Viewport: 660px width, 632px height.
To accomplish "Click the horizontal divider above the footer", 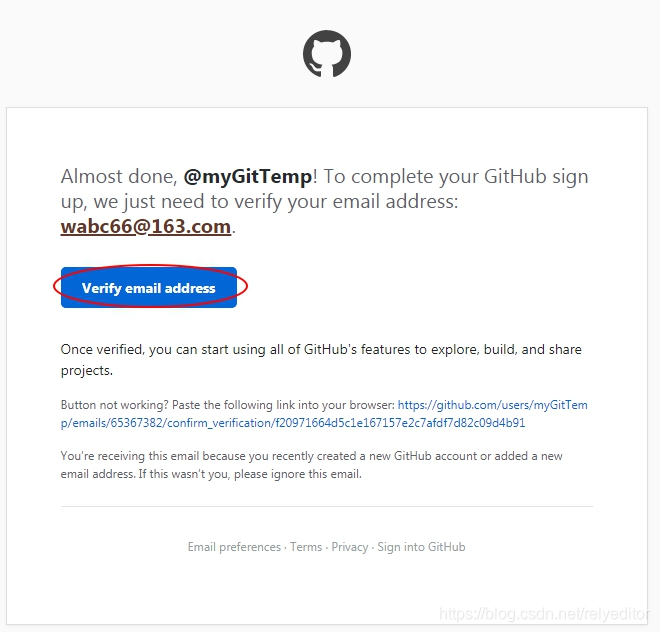I will point(327,507).
